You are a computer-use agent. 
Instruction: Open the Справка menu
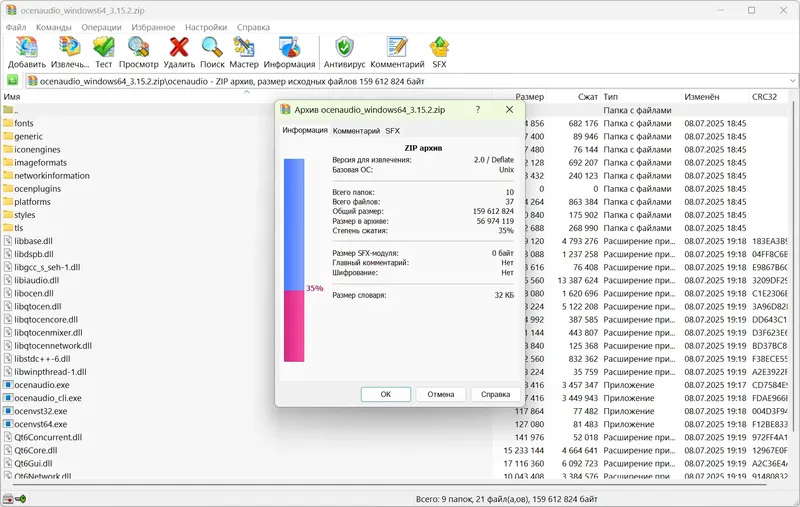253,27
